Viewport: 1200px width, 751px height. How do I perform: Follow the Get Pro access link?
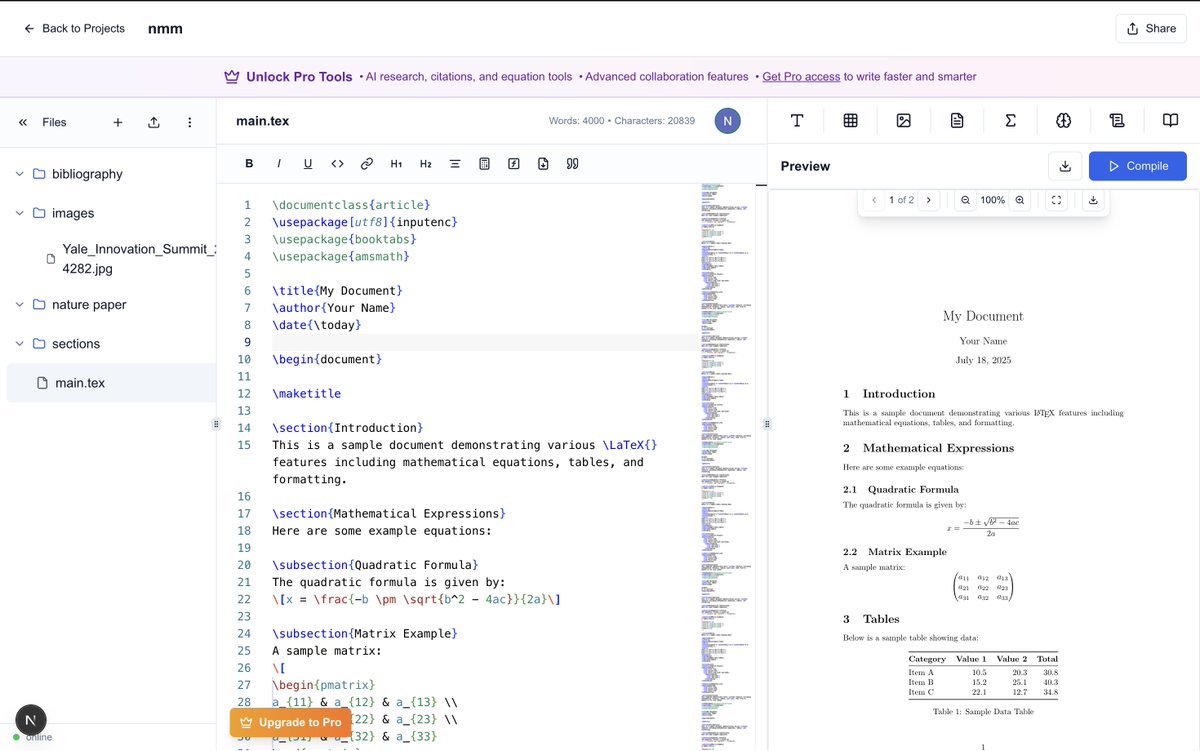coord(801,77)
